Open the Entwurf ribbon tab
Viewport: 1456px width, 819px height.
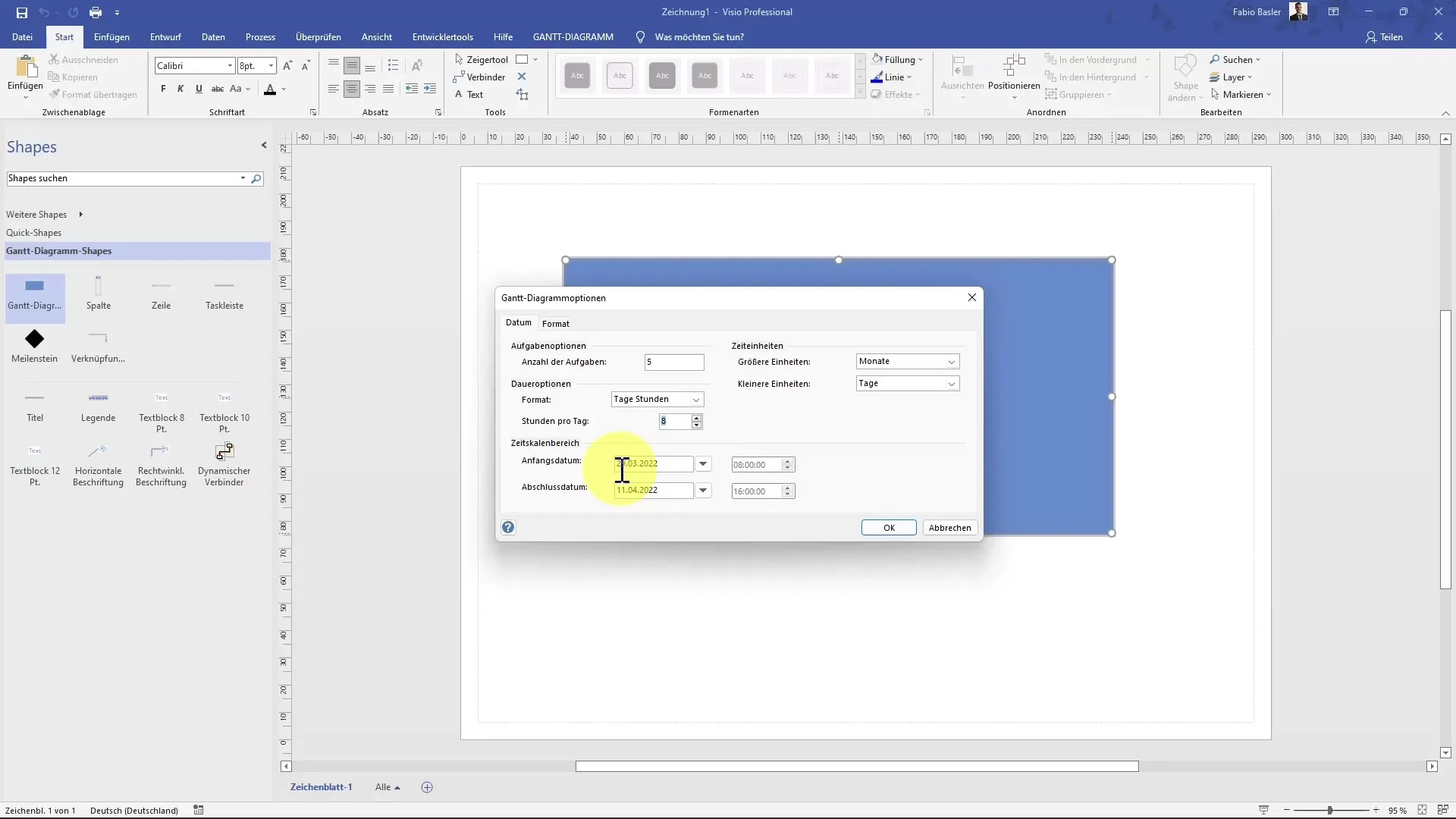tap(165, 36)
